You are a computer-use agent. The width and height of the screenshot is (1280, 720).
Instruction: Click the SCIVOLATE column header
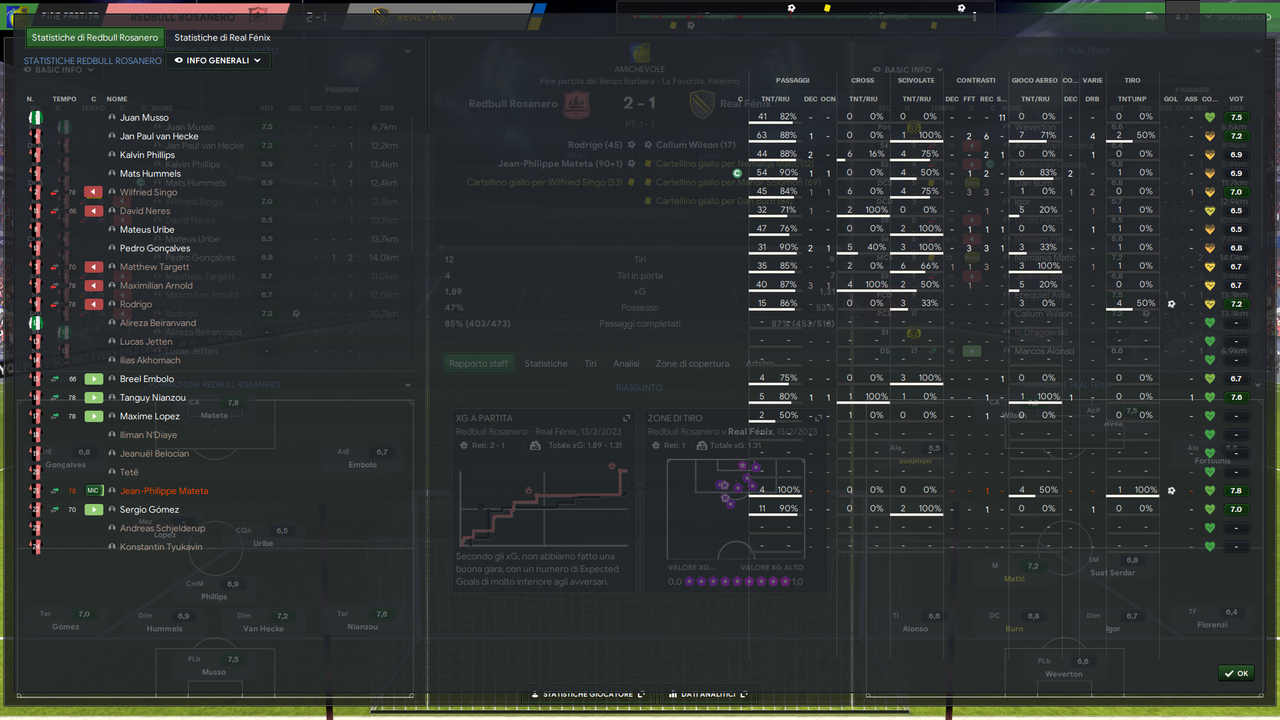point(916,80)
